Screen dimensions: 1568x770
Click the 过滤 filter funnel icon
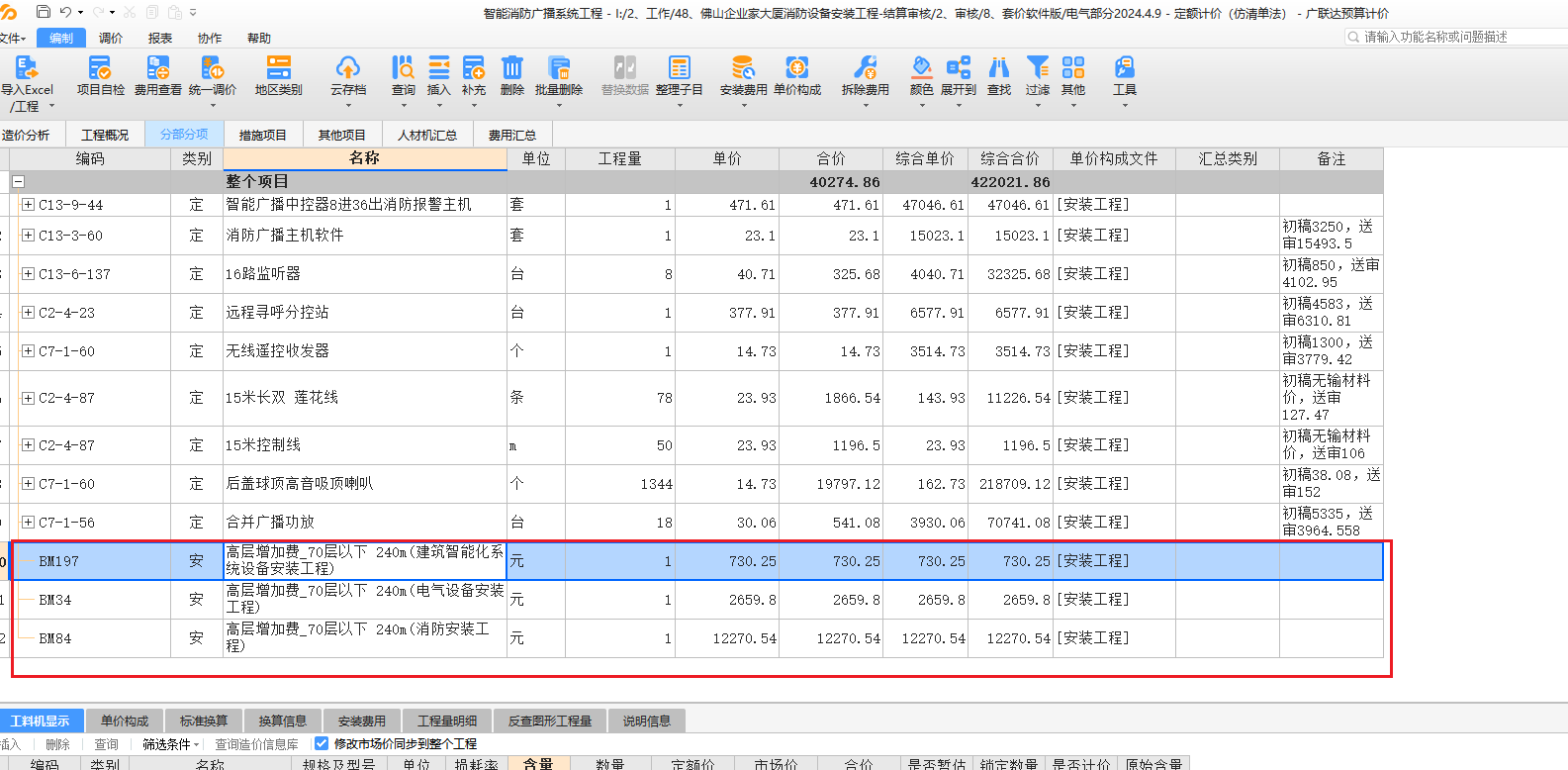pyautogui.click(x=1037, y=67)
